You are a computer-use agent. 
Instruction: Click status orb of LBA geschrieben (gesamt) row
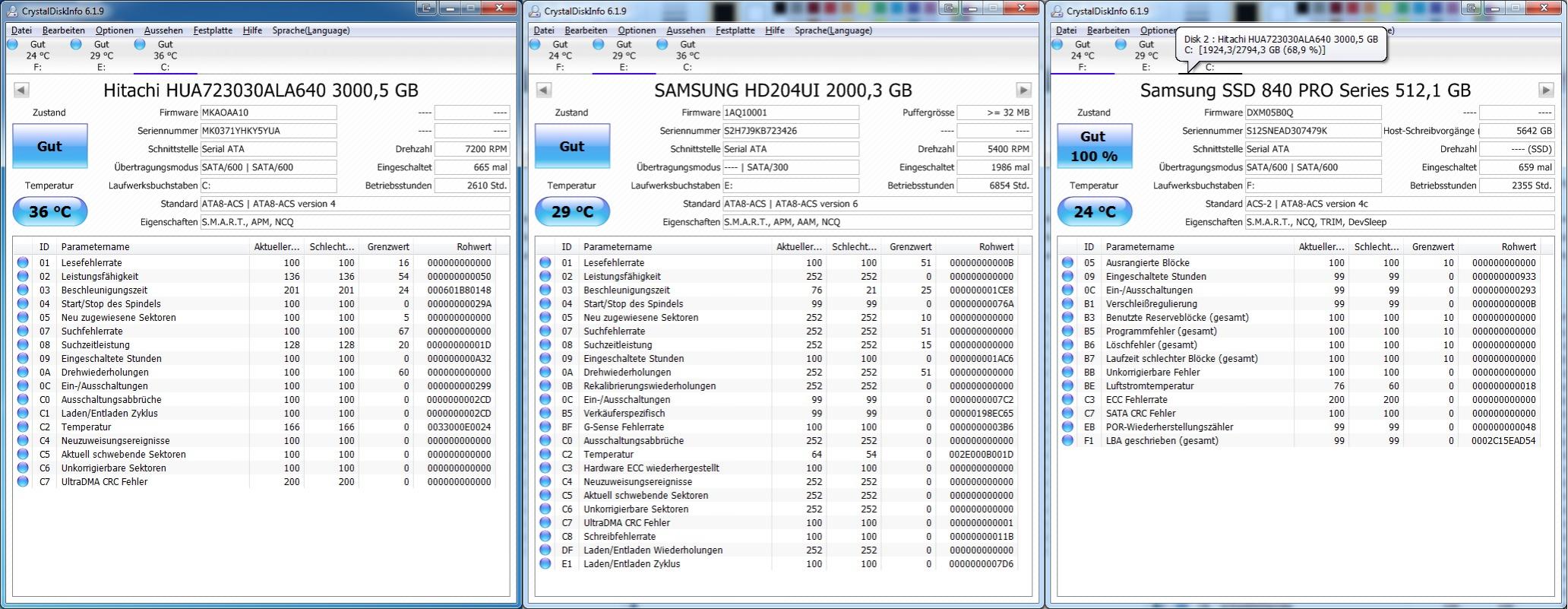pyautogui.click(x=1068, y=440)
